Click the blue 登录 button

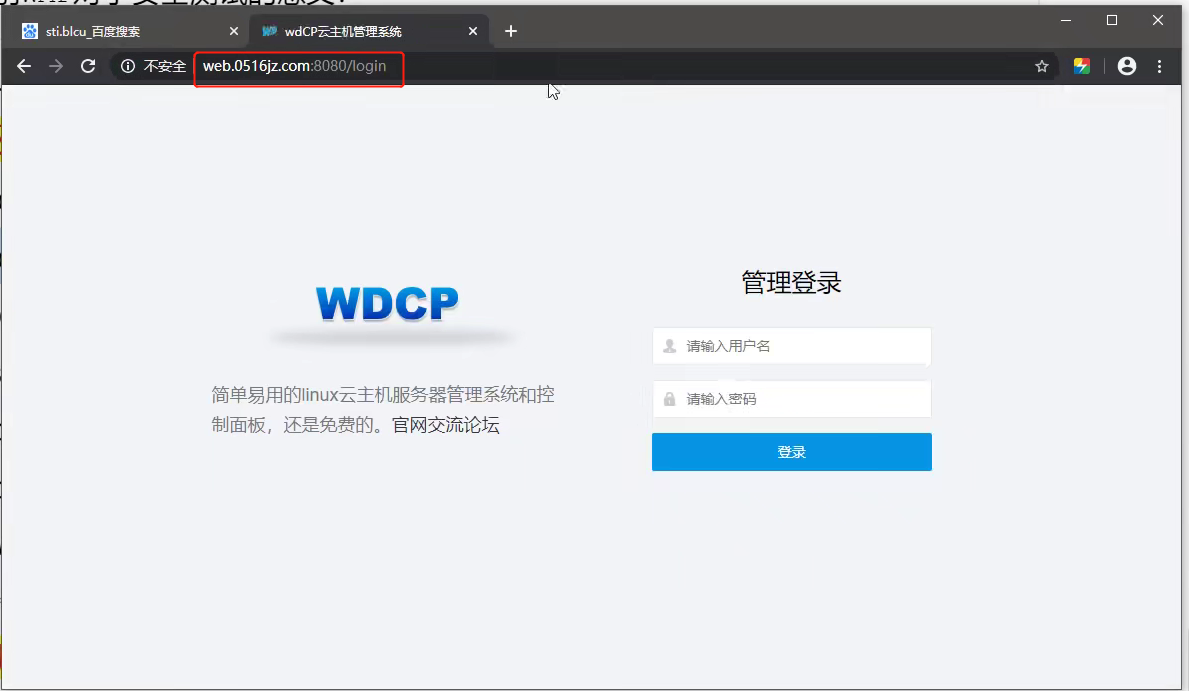click(x=792, y=452)
